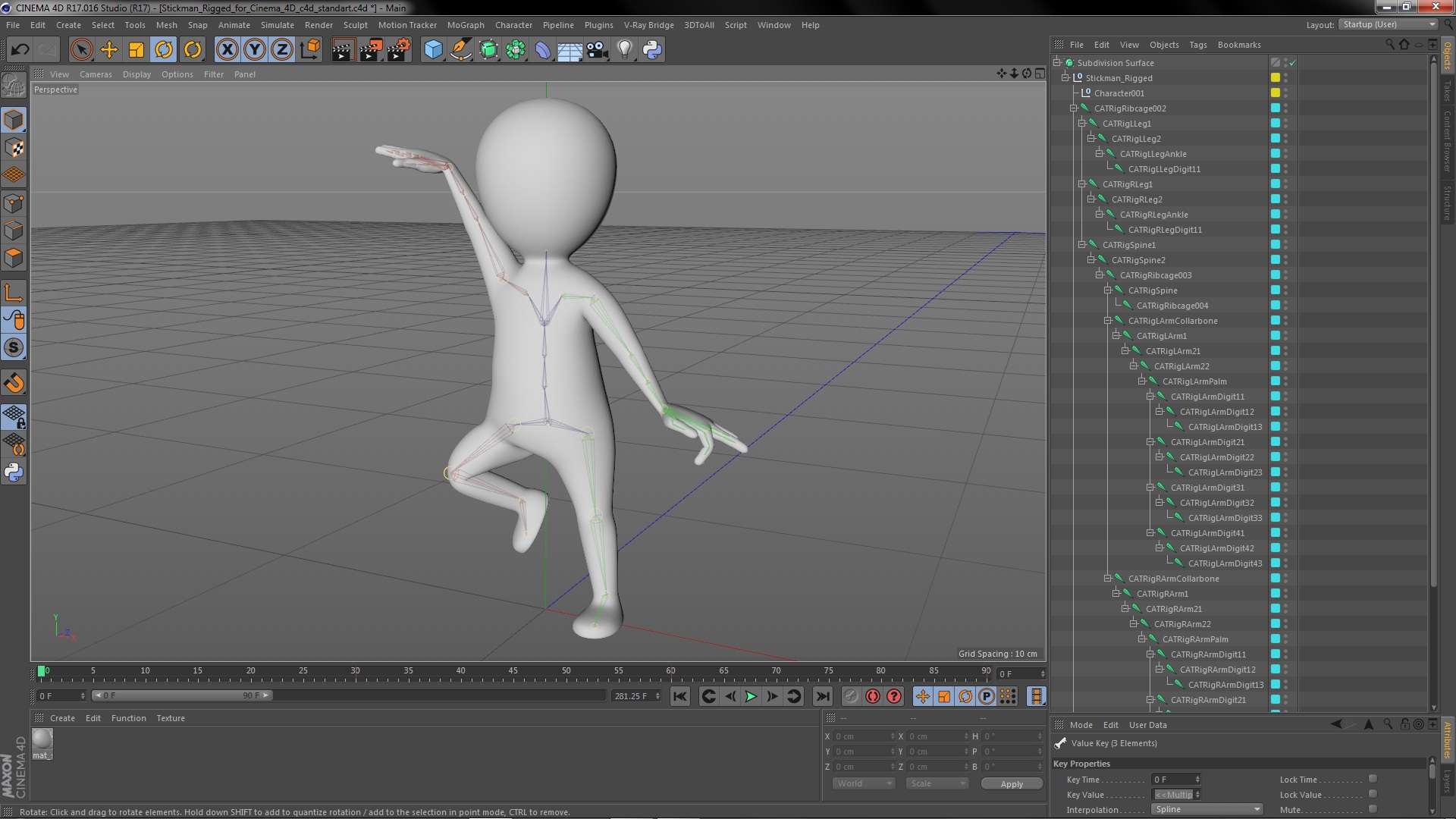Toggle Lock Value checkbox
1456x819 pixels.
(1373, 794)
